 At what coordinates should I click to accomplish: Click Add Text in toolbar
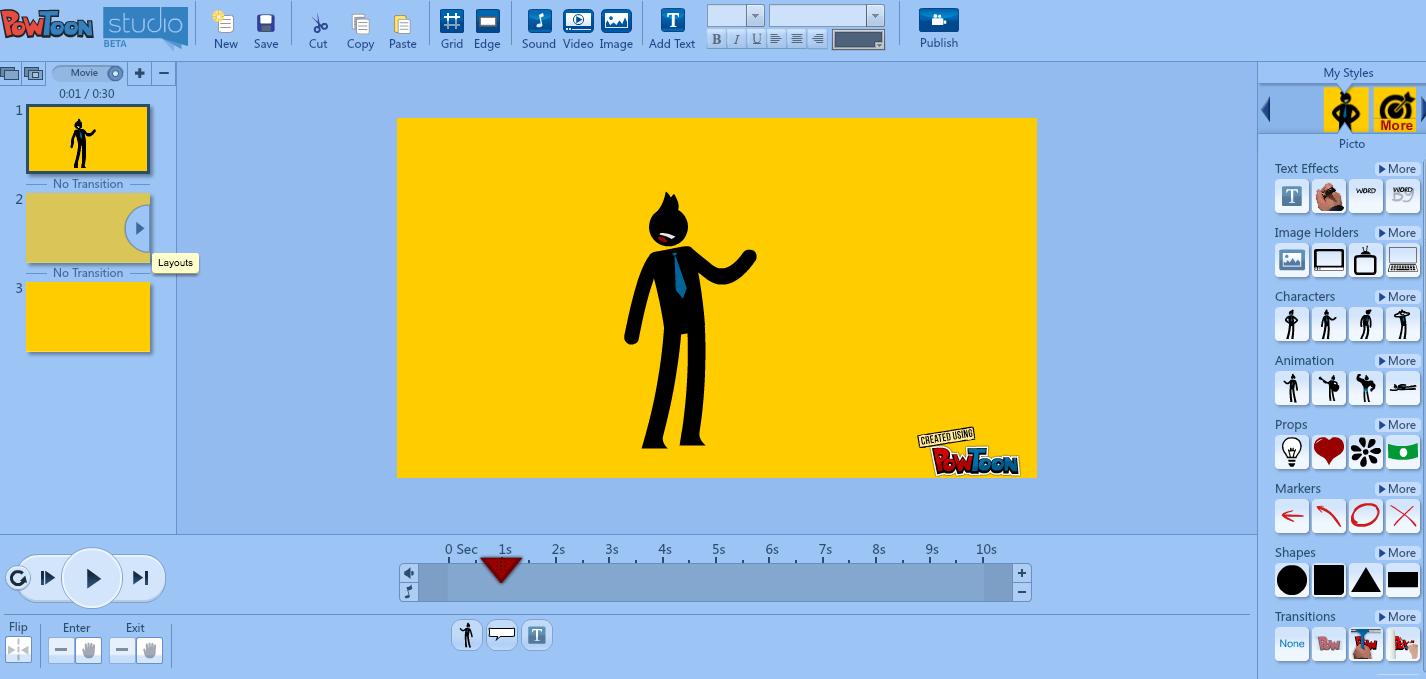pos(672,30)
